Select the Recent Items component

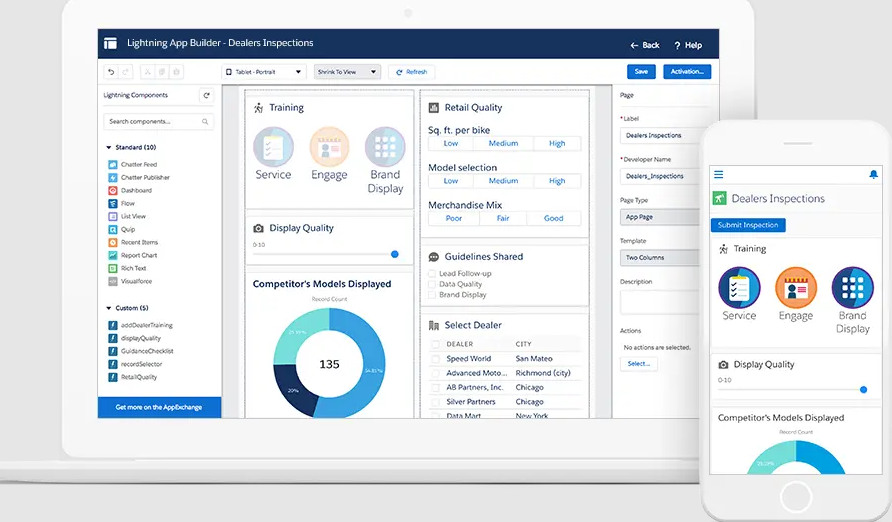coord(133,242)
